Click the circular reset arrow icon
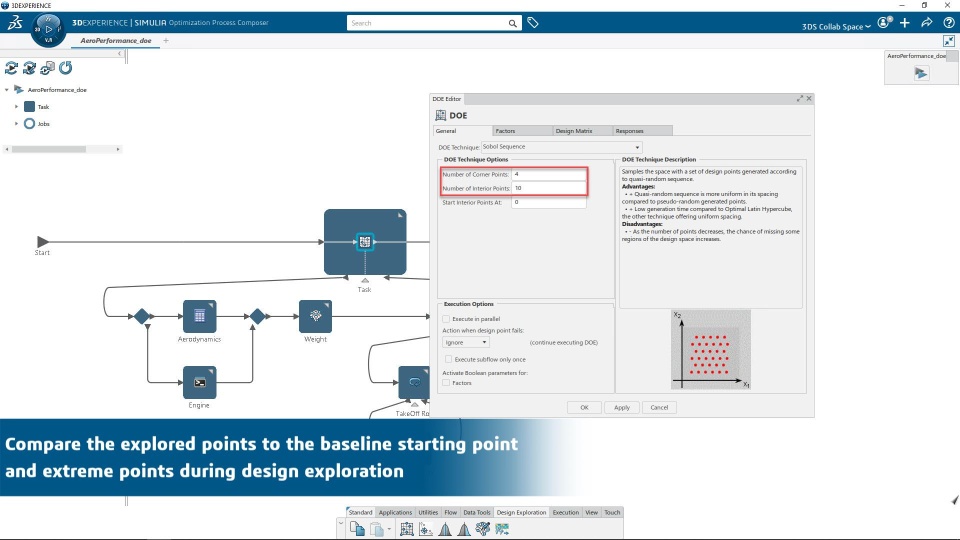 66,67
